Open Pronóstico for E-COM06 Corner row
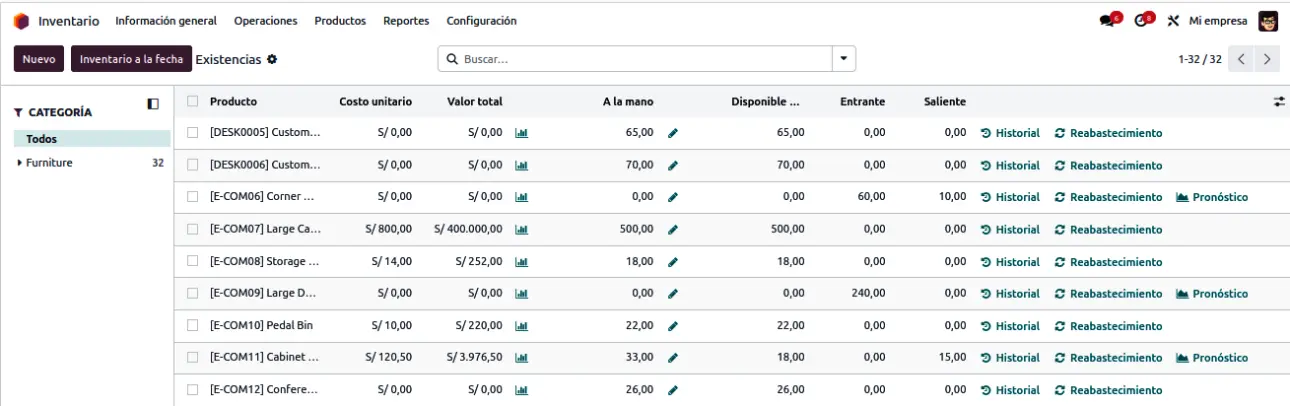This screenshot has height=406, width=1290. tap(1212, 198)
